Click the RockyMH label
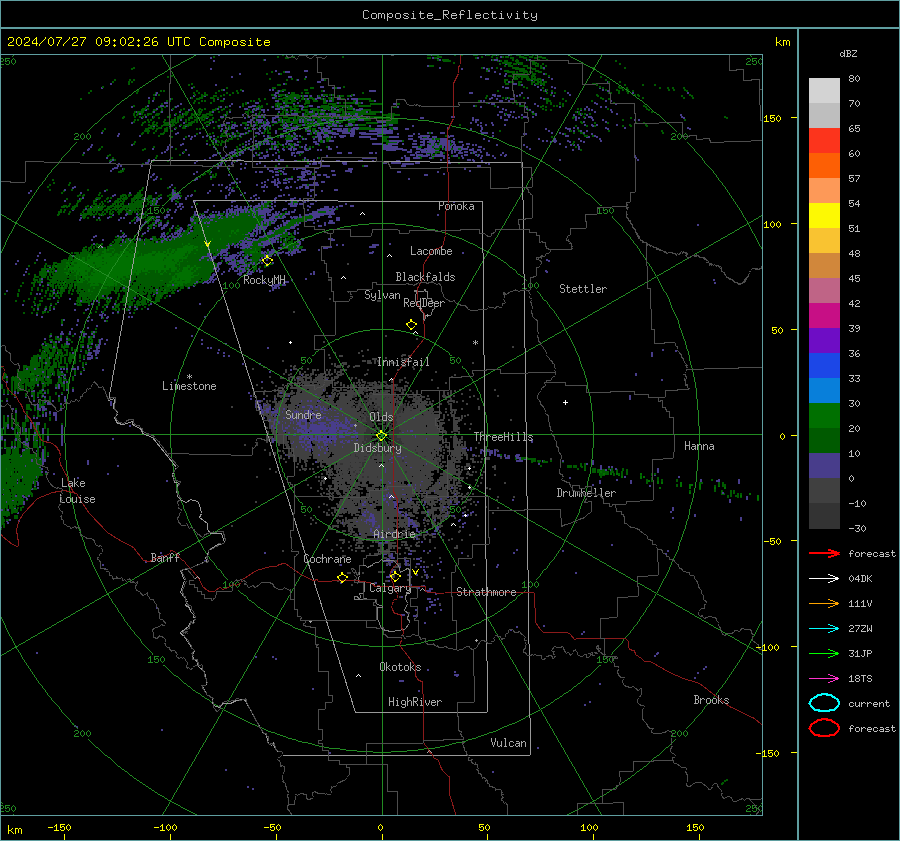The width and height of the screenshot is (900, 841). (264, 280)
